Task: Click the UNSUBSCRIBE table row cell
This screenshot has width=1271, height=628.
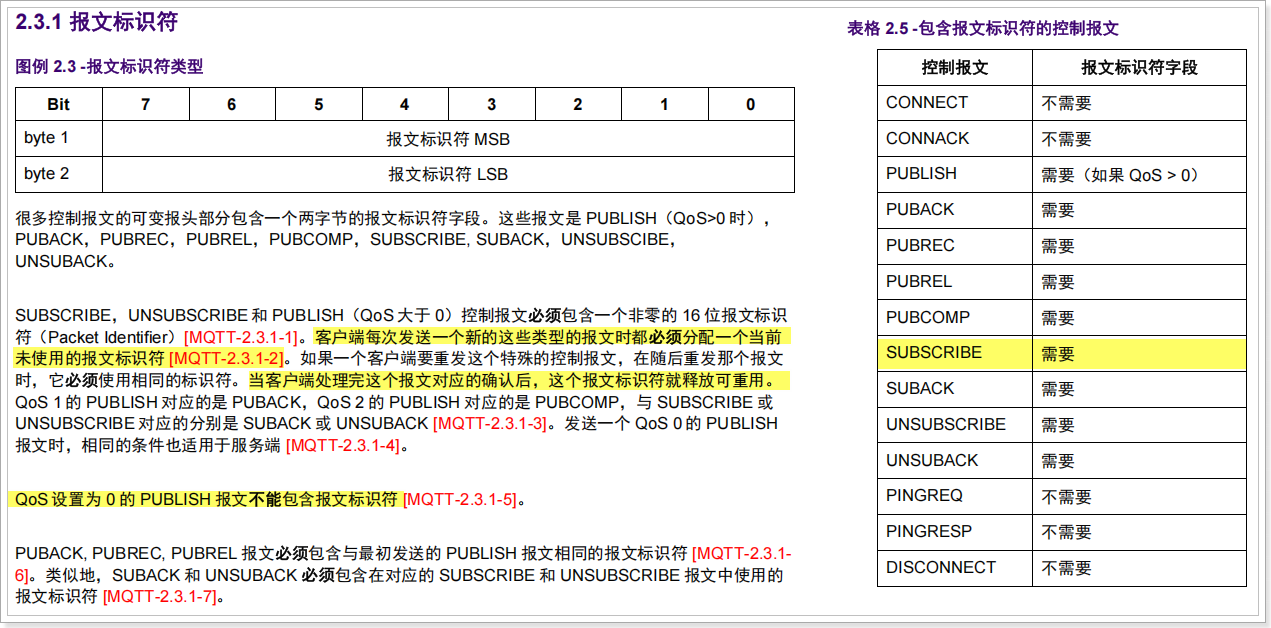Action: click(955, 425)
